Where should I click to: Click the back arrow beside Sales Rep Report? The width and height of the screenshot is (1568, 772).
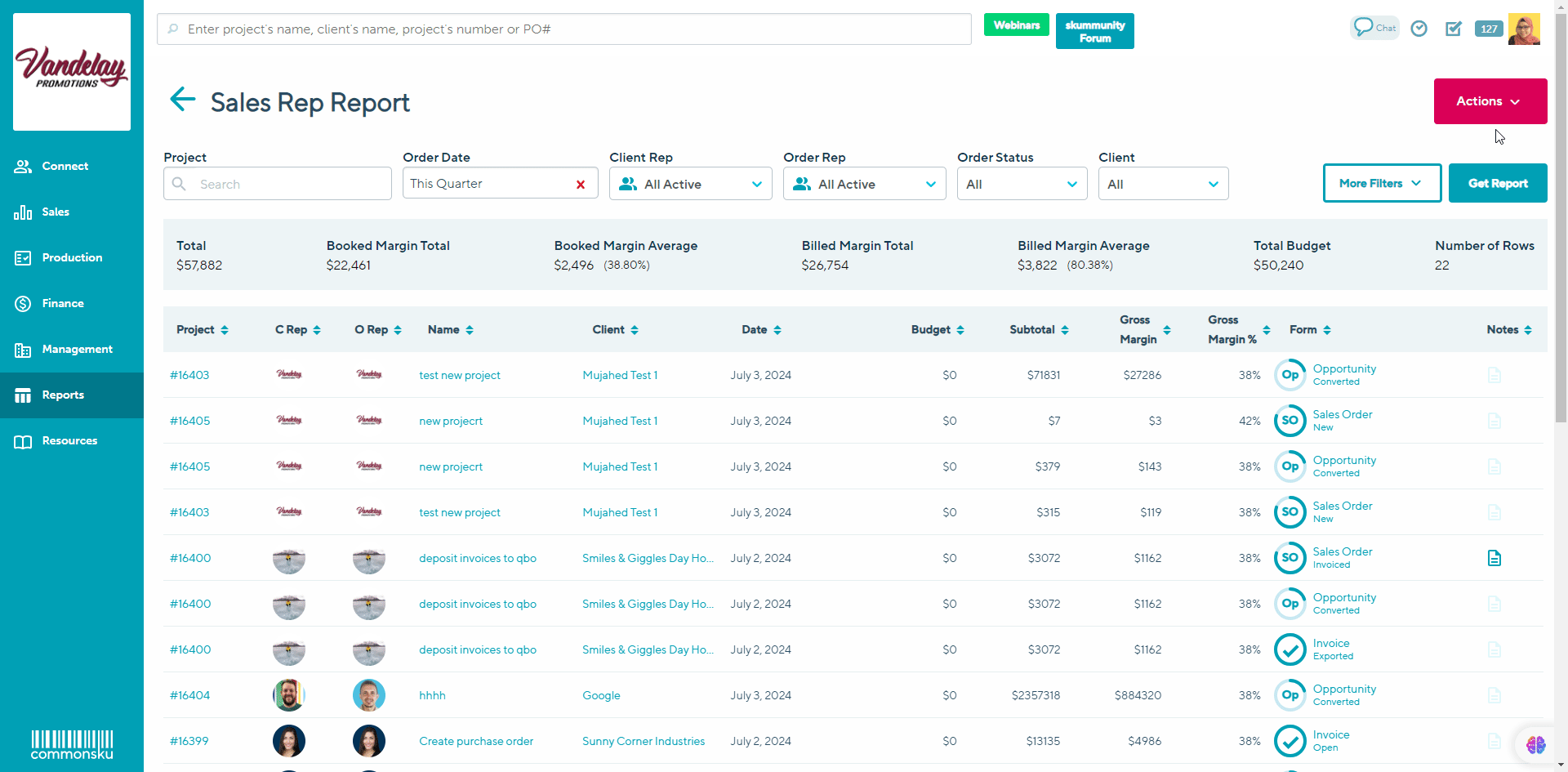[x=182, y=100]
